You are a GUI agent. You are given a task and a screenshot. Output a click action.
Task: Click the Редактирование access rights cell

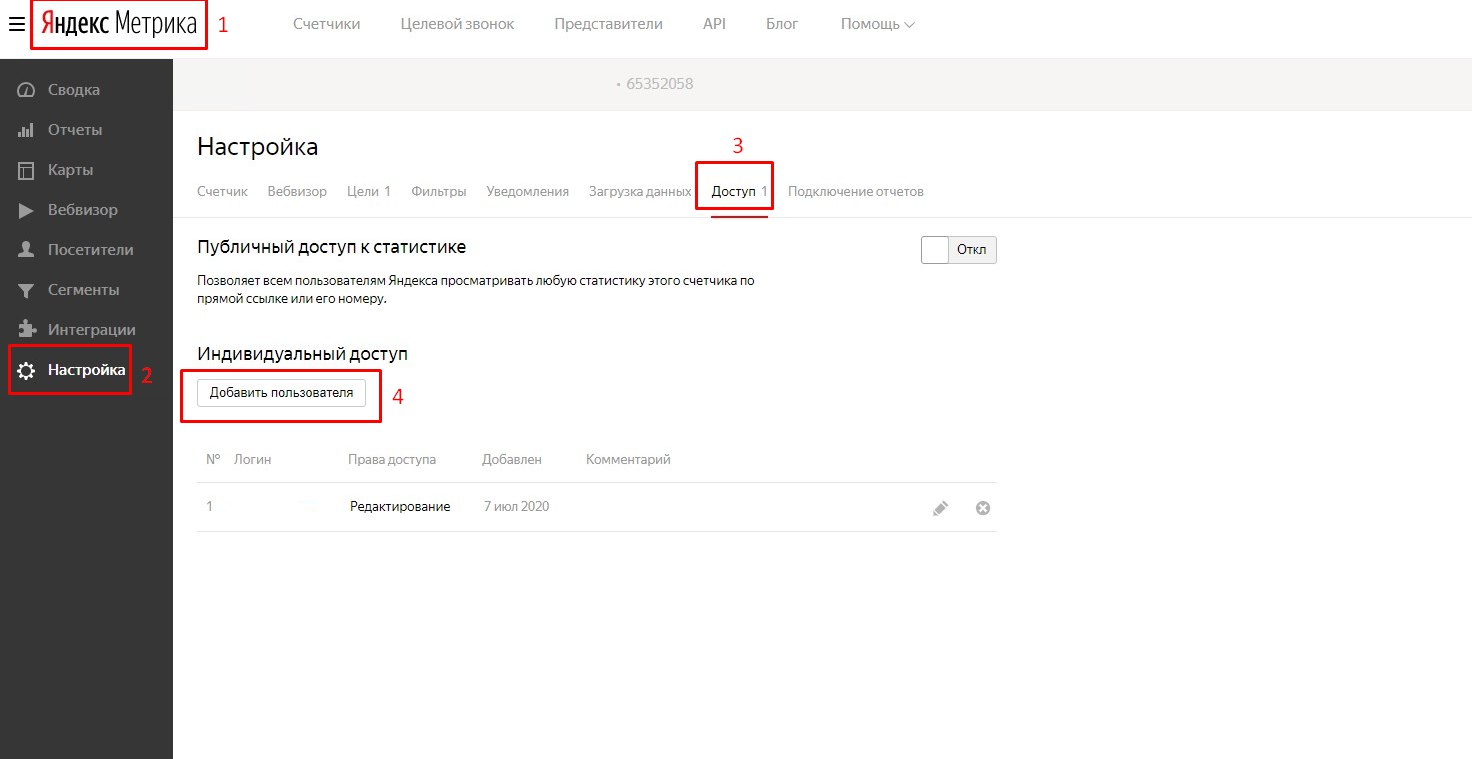(400, 507)
